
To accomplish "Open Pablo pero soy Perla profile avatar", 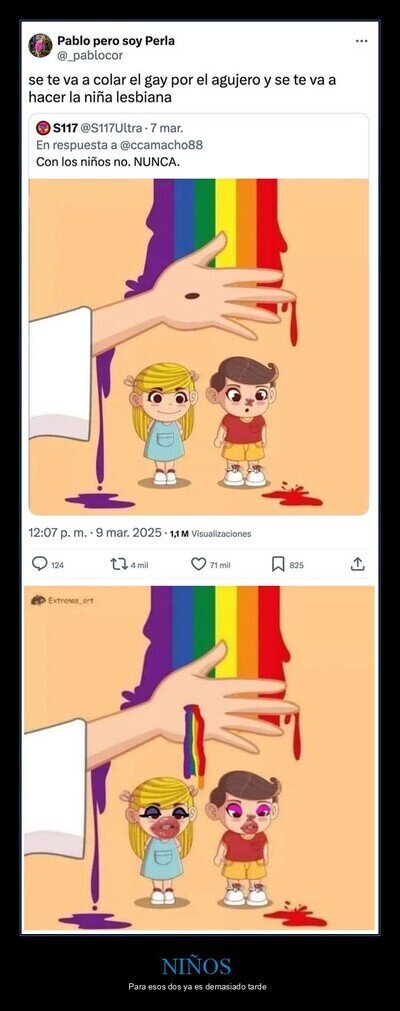I will (x=41, y=46).
